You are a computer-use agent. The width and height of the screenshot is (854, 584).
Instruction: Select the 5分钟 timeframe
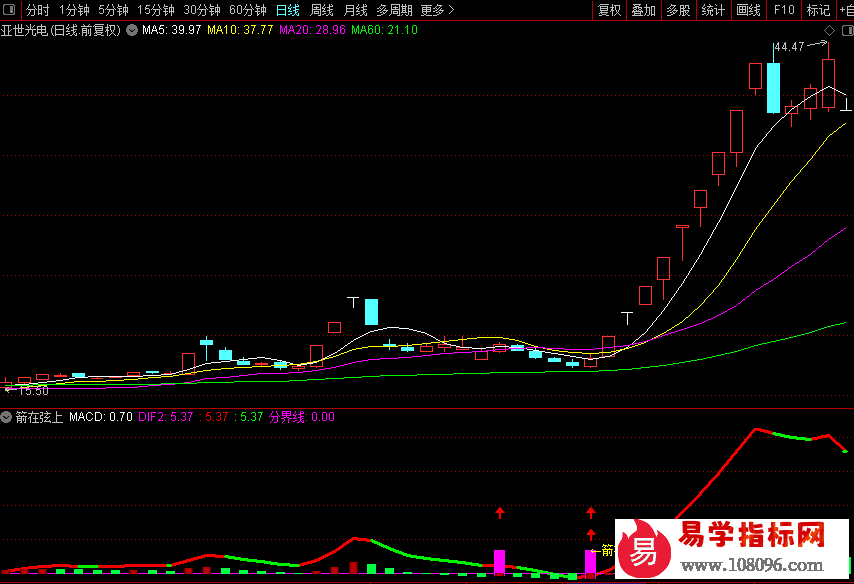click(113, 10)
